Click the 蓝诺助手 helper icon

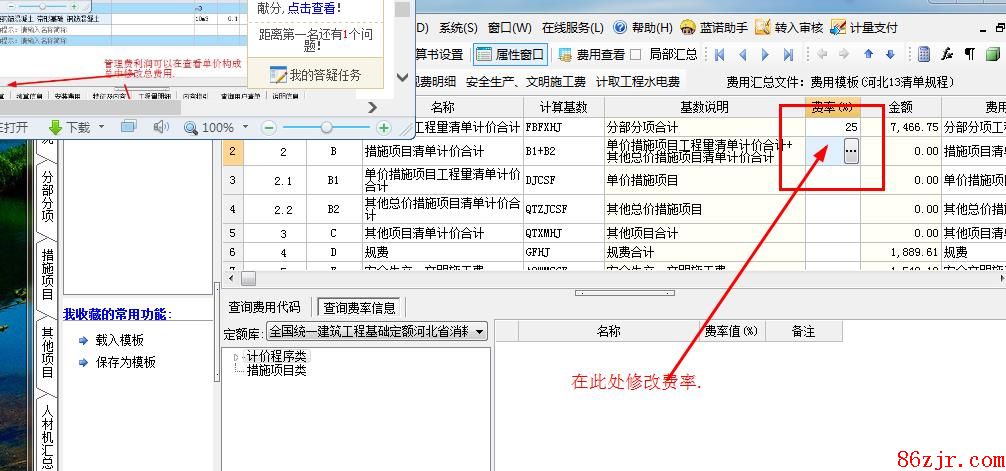688,28
